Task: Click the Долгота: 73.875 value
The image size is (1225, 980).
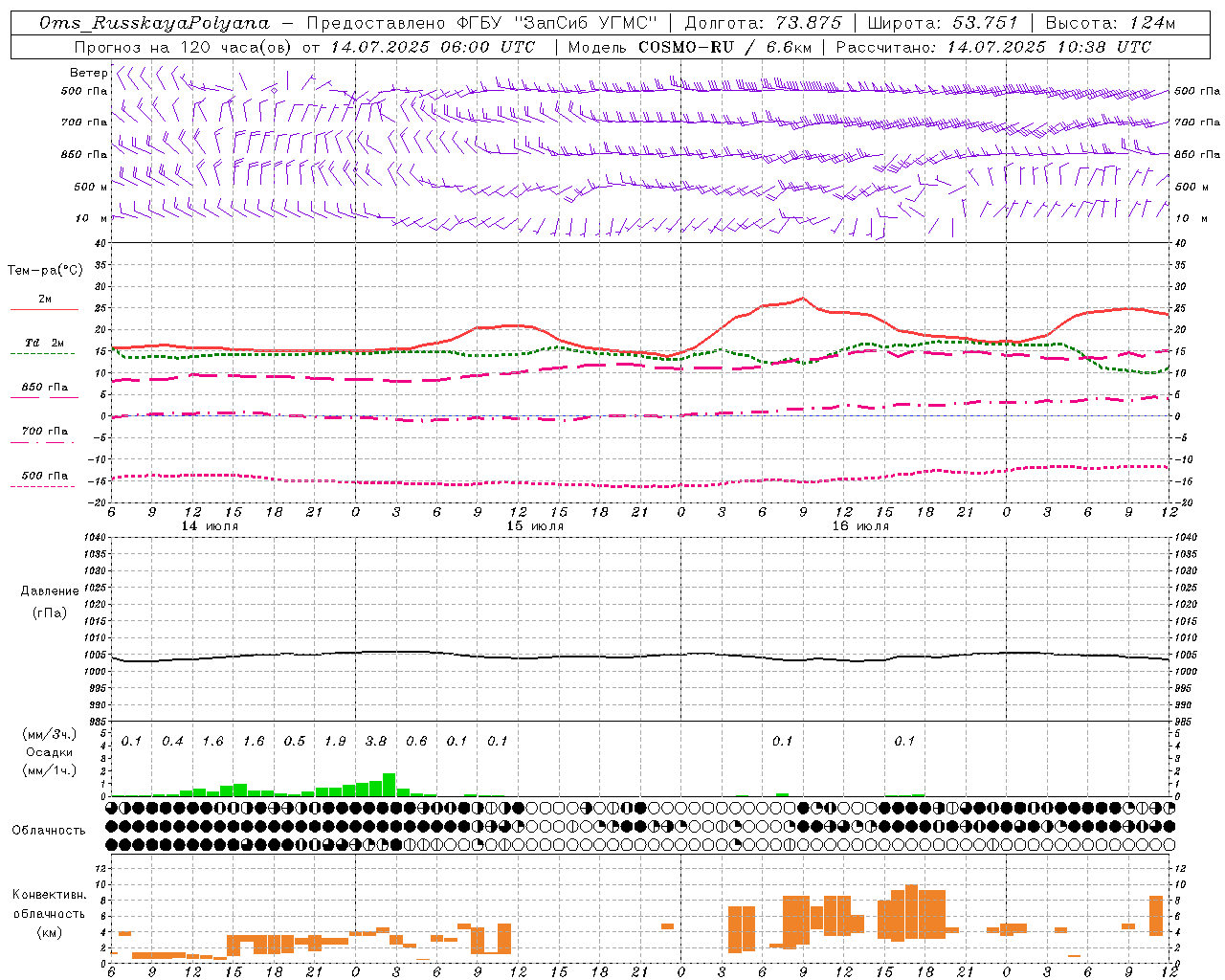Action: click(x=764, y=23)
